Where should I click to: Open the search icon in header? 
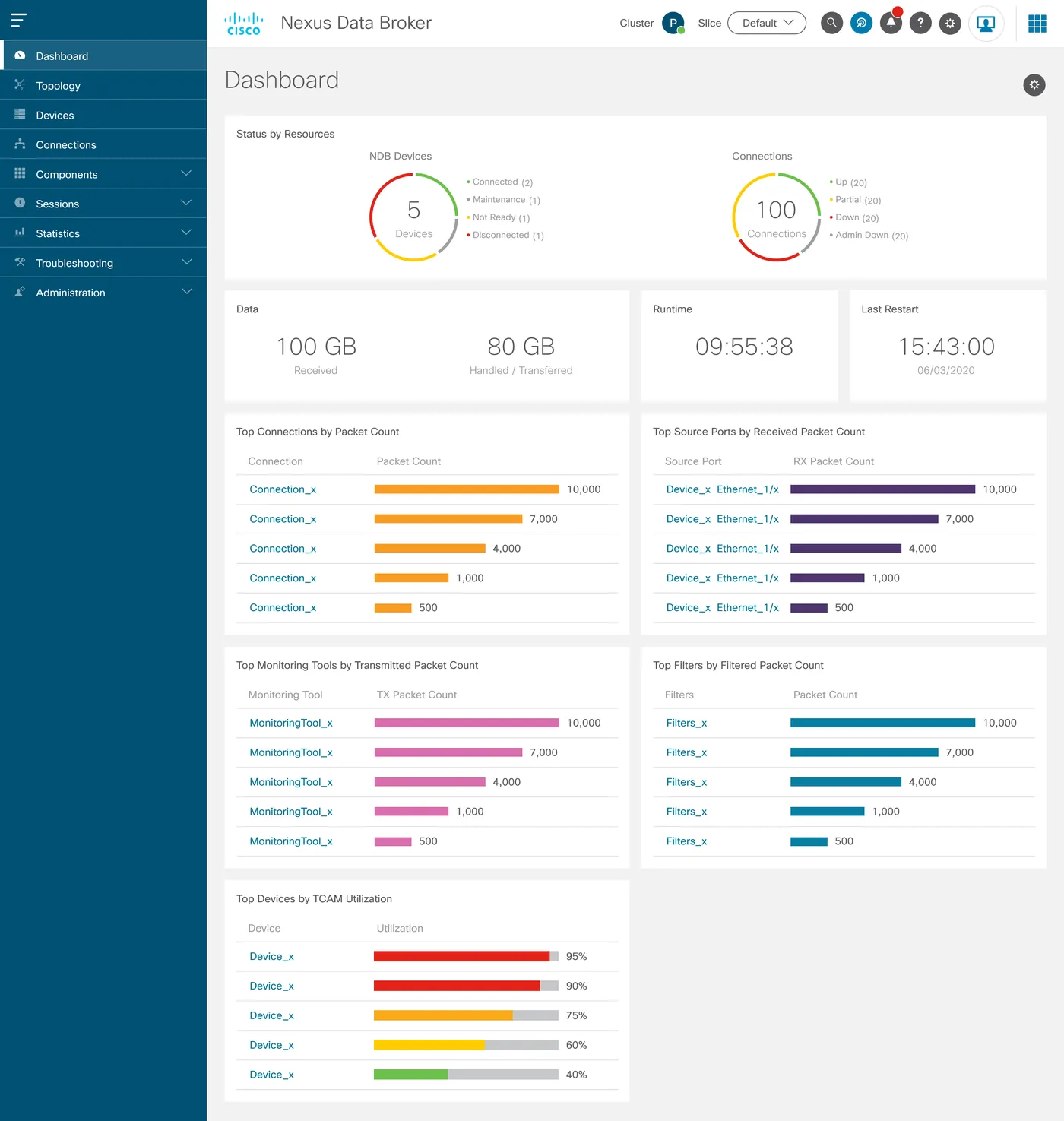click(831, 23)
